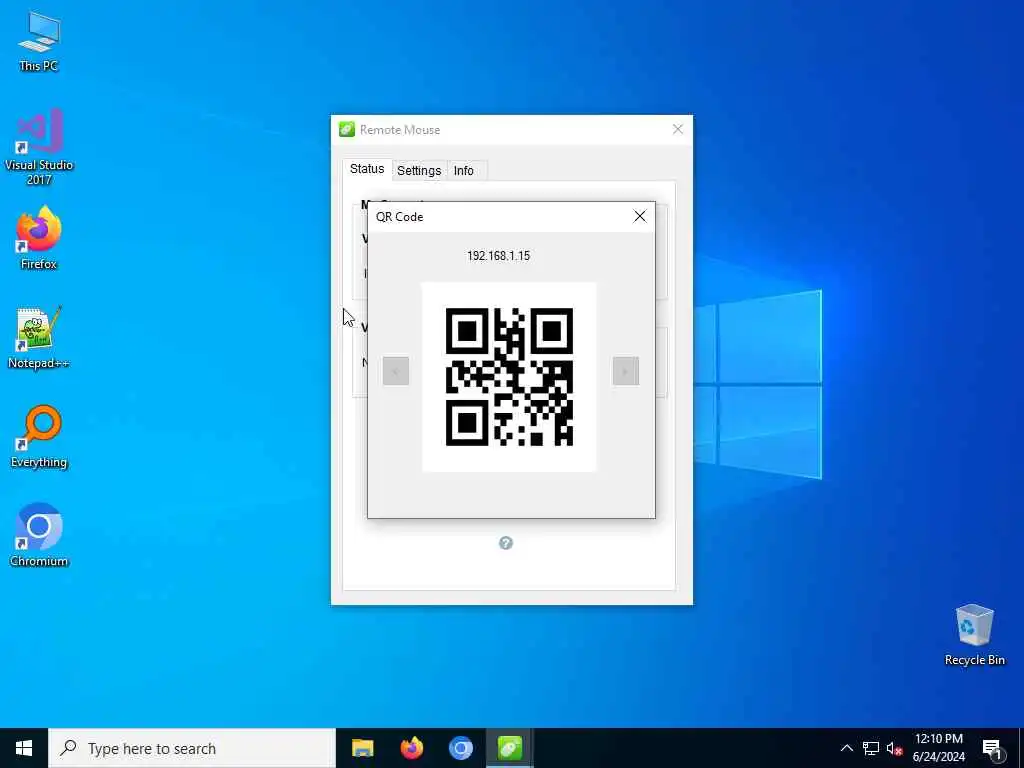The width and height of the screenshot is (1024, 768).
Task: Select the This PC desktop icon
Action: pos(39,41)
